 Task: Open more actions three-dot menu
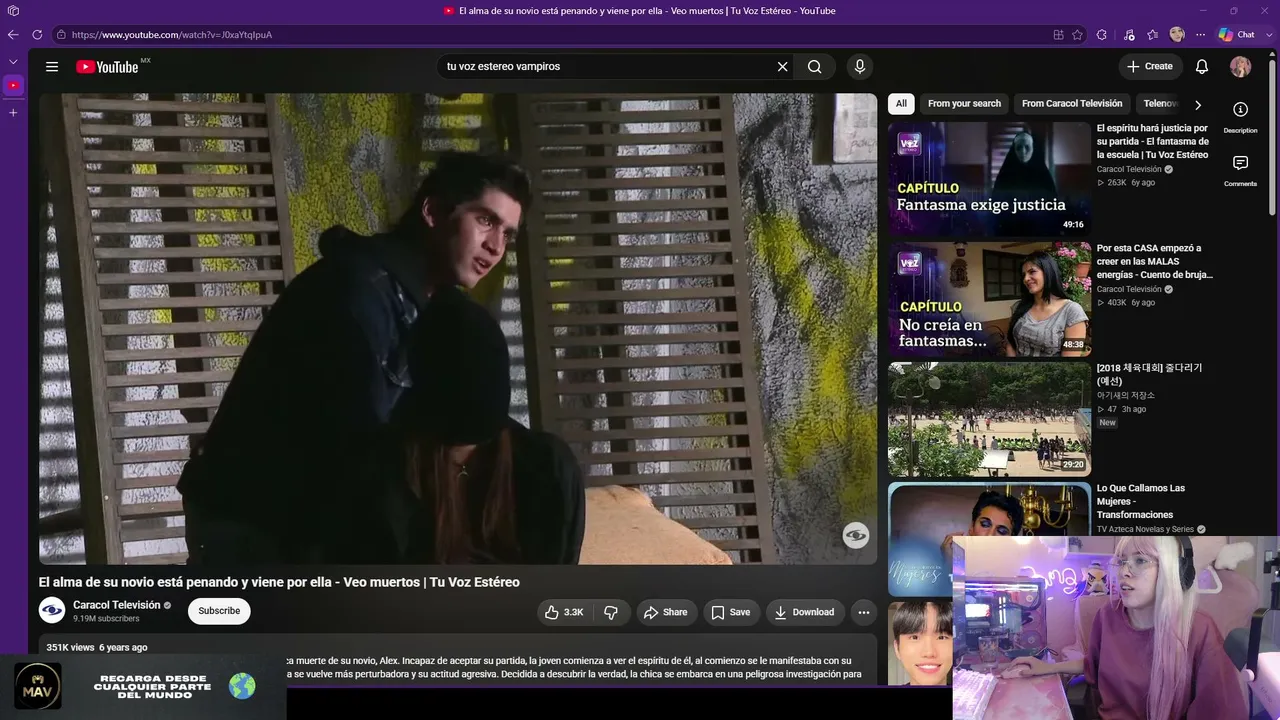pos(864,612)
